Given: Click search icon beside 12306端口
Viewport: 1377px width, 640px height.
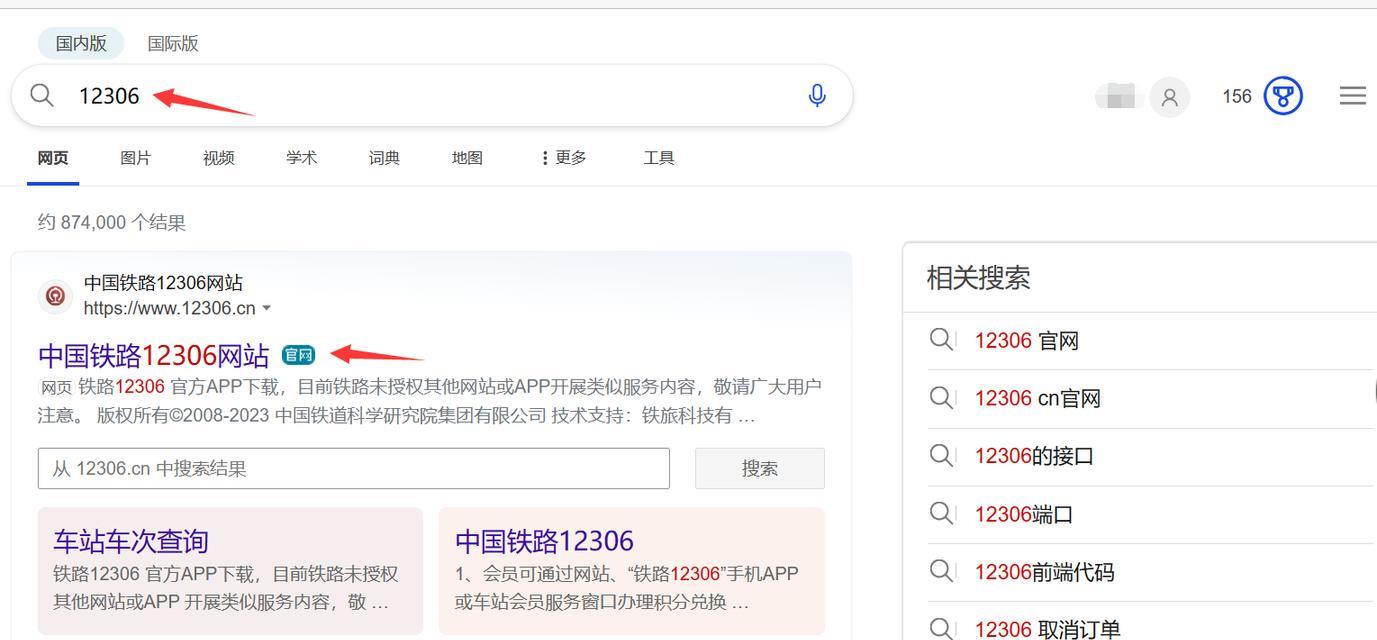Looking at the screenshot, I should (x=941, y=514).
